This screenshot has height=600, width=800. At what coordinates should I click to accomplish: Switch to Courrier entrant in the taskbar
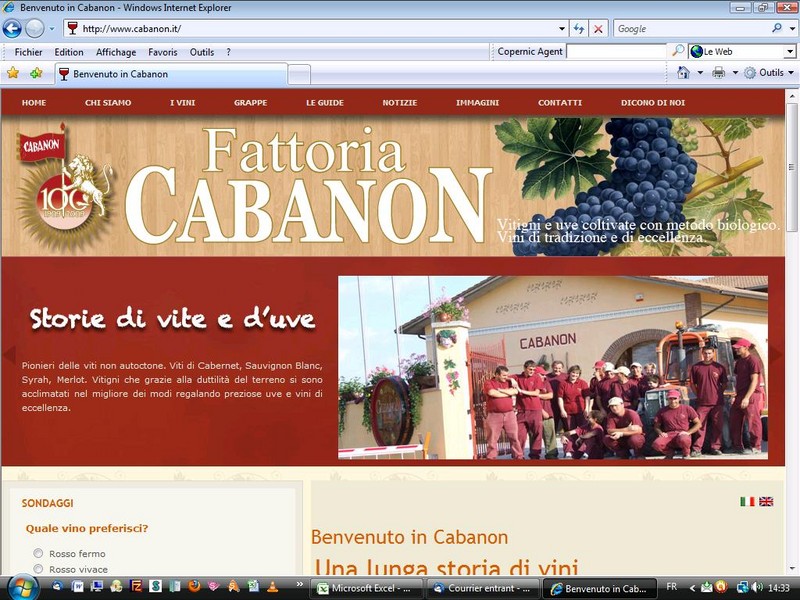tap(482, 588)
